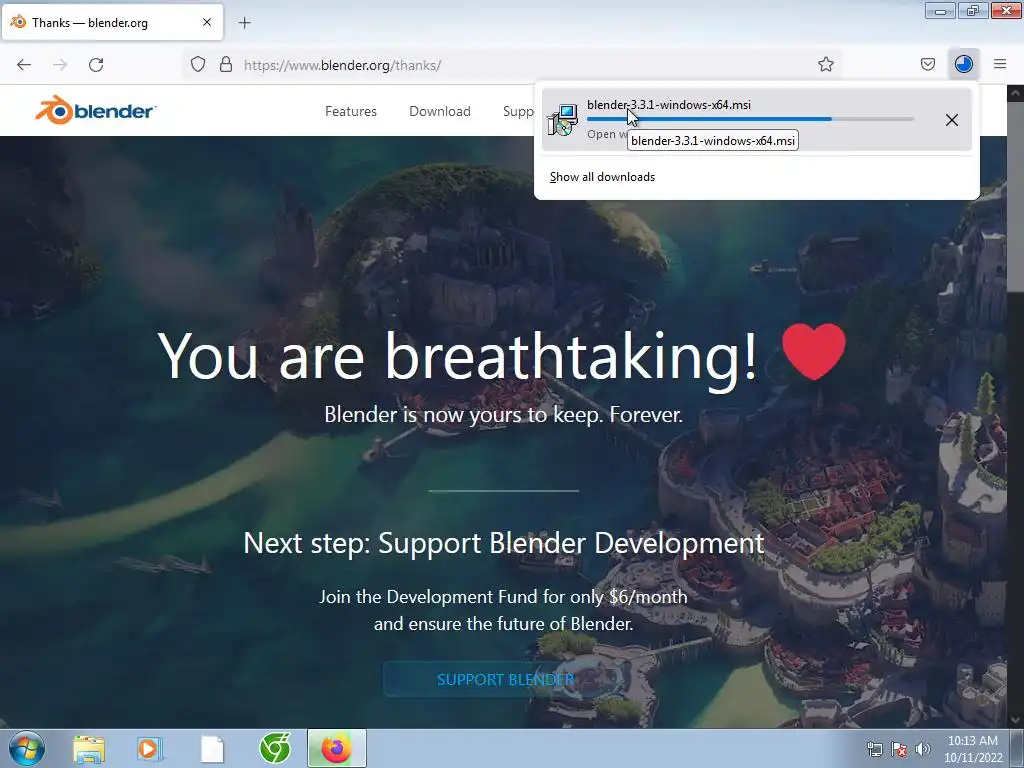Cancel the blender-3.3.1 msi download

(x=952, y=120)
